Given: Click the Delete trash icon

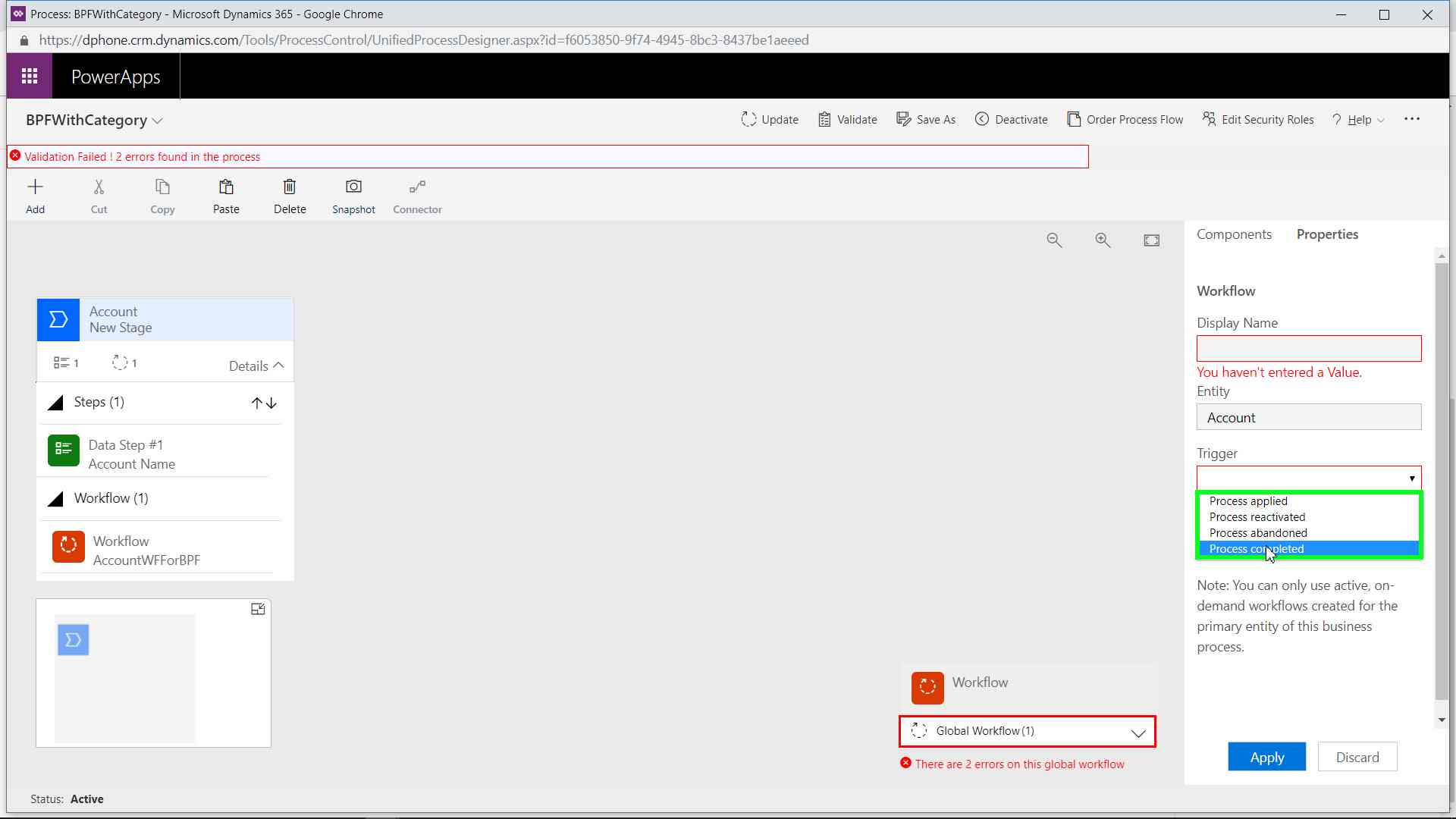Looking at the screenshot, I should [x=290, y=187].
